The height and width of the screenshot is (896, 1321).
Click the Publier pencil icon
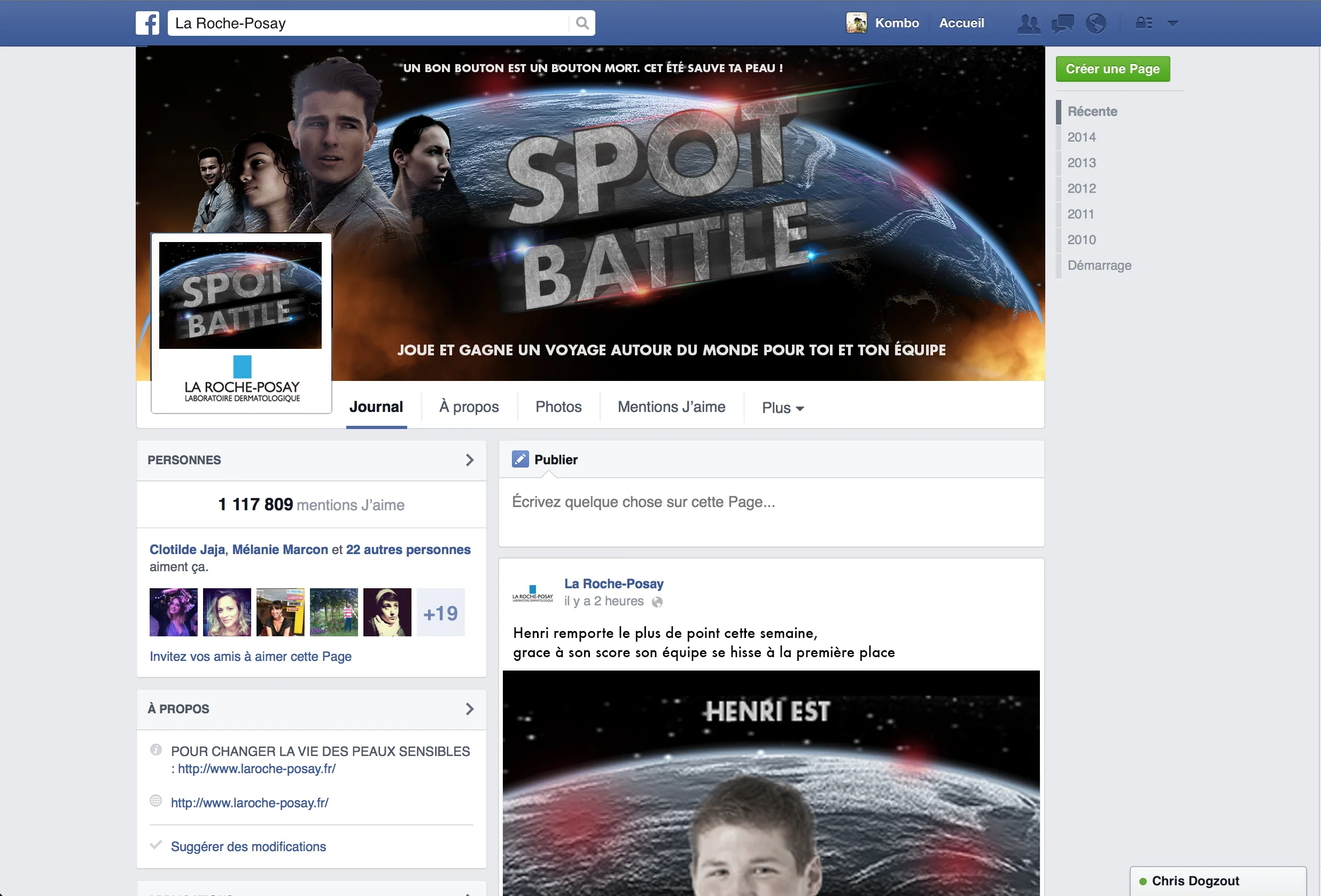pyautogui.click(x=520, y=459)
